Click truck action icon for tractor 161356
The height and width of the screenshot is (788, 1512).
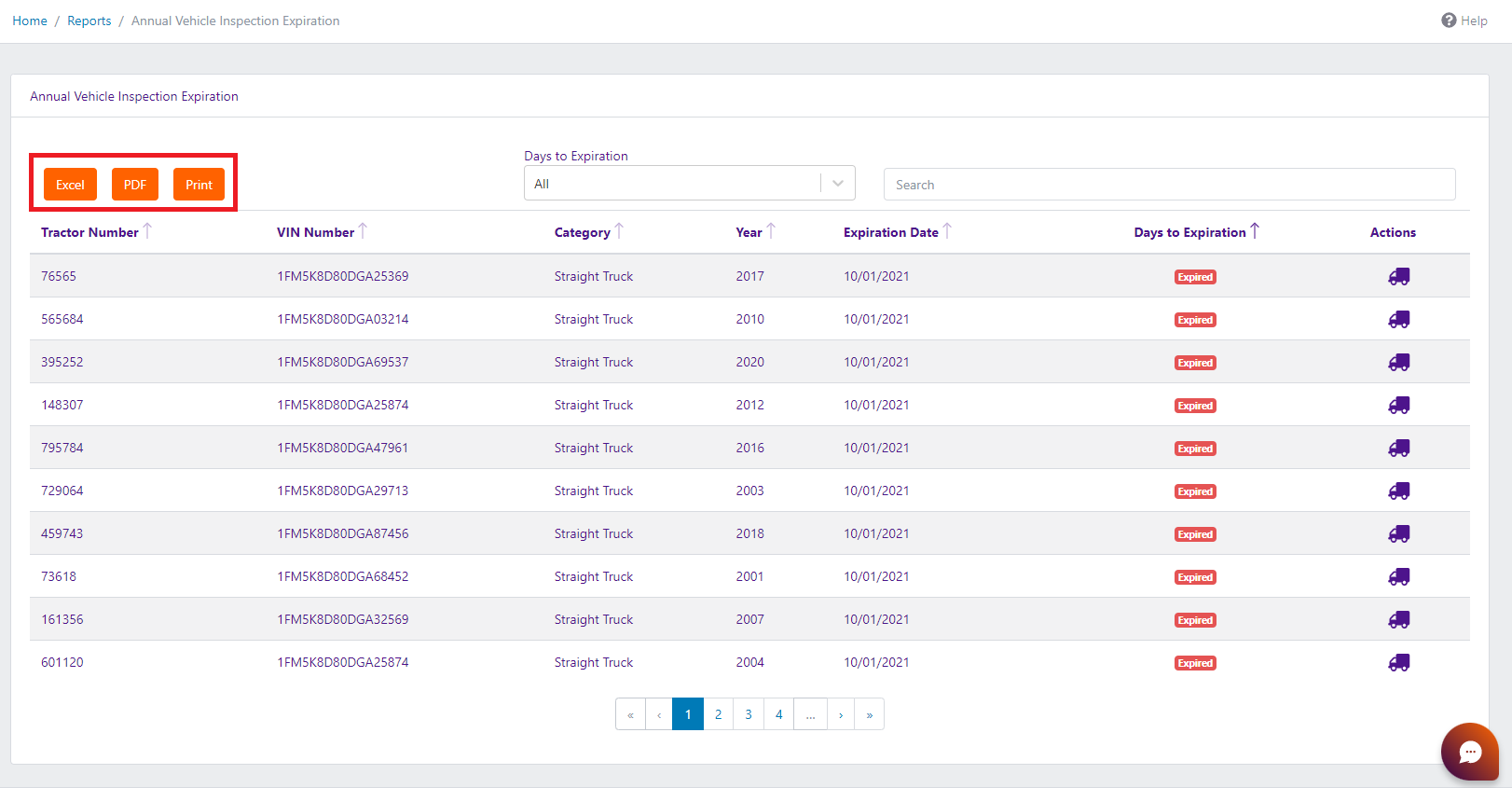1399,619
